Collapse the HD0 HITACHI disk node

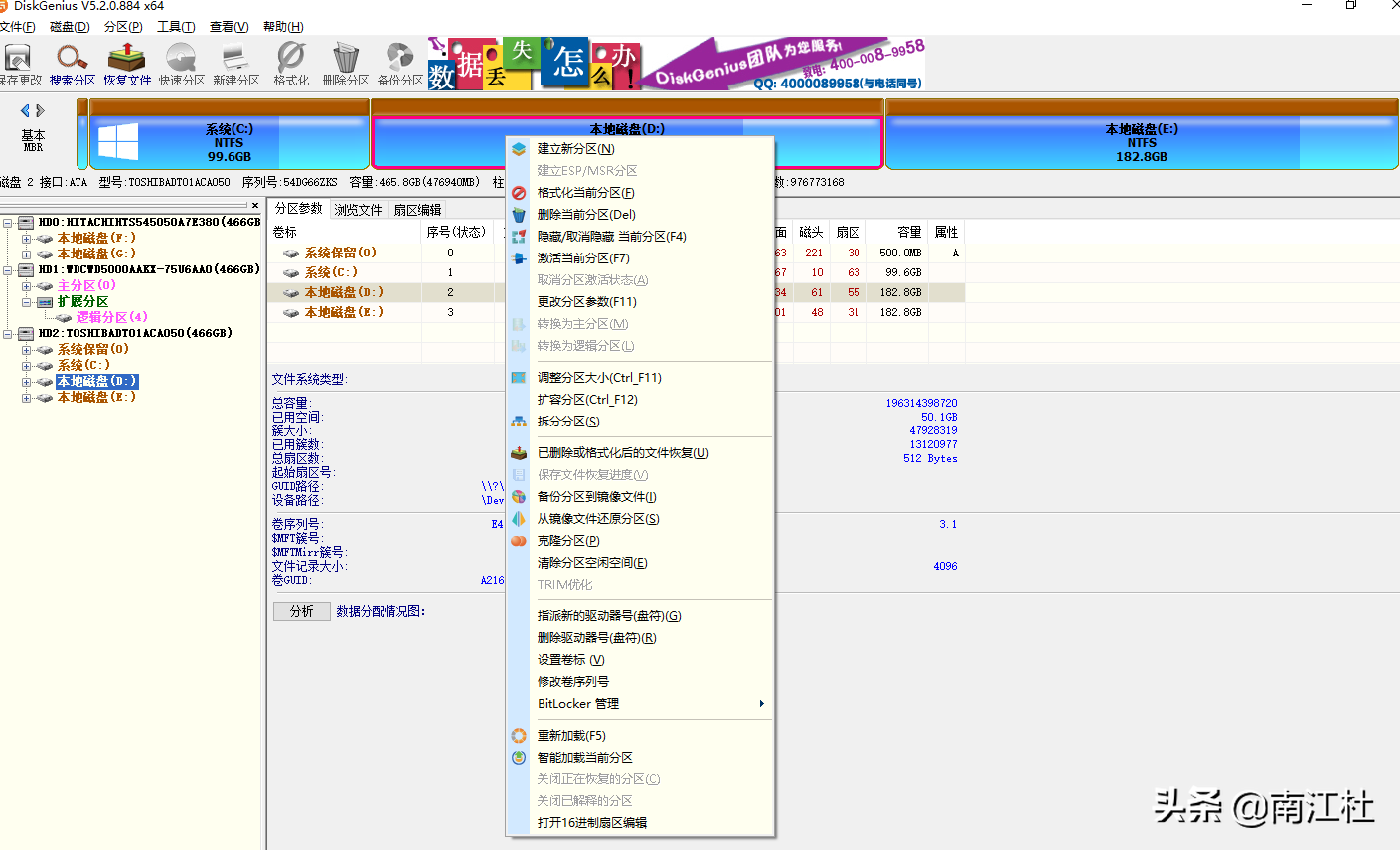tap(8, 223)
